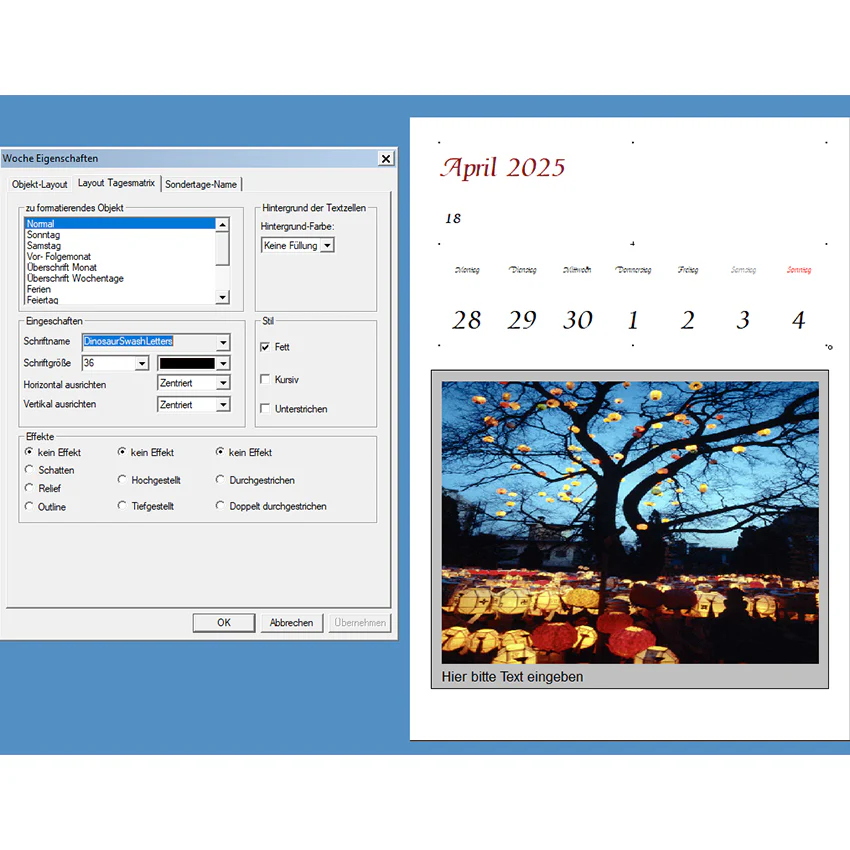Select the Durchgestrichen radio button

pyautogui.click(x=220, y=479)
